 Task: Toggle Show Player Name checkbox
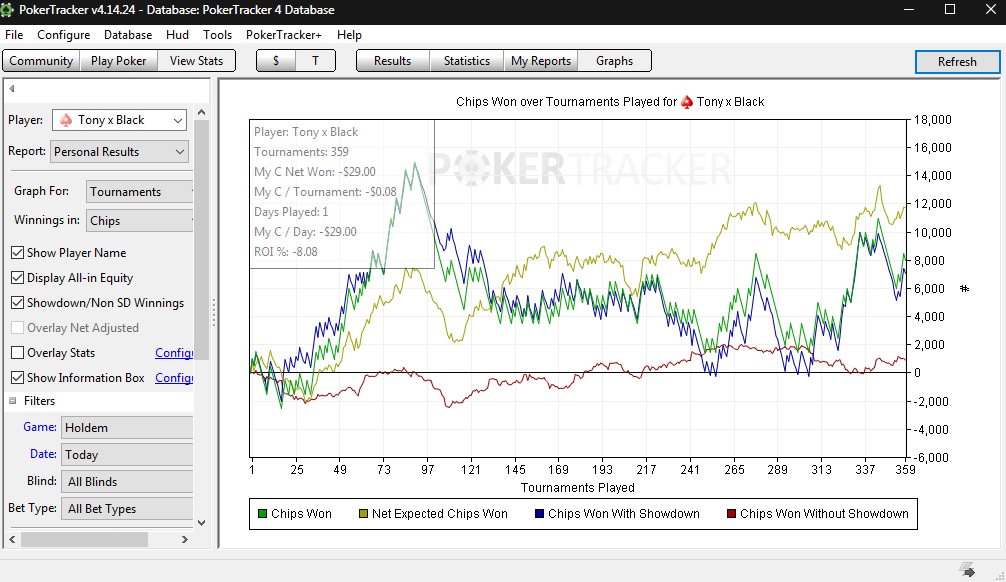pos(17,253)
